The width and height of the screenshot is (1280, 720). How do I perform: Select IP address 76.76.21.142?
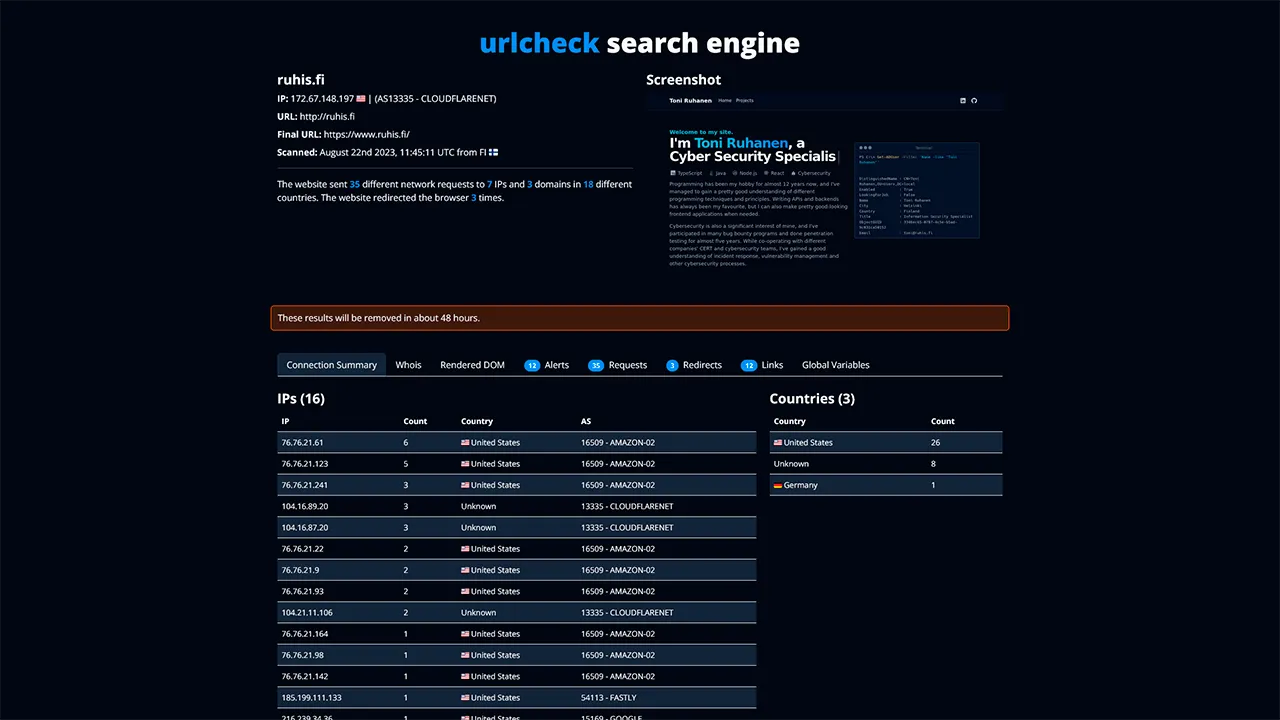coord(305,677)
